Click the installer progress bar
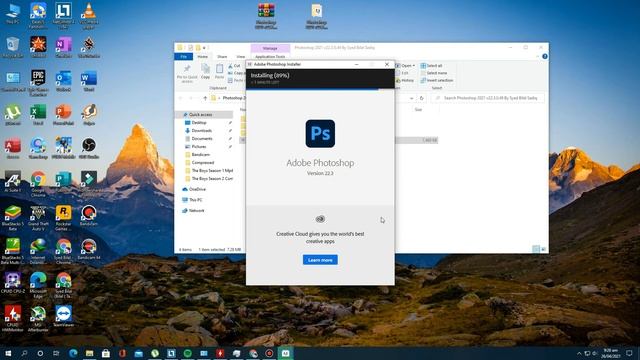 (x=320, y=89)
